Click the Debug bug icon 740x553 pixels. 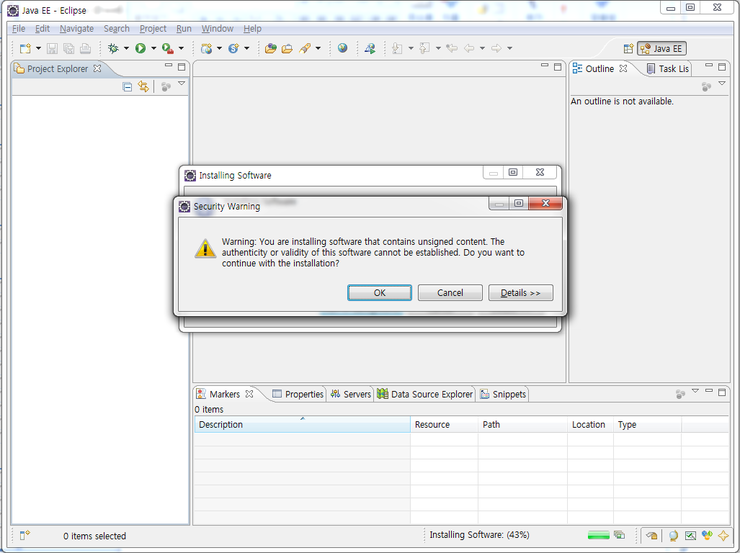click(x=113, y=48)
